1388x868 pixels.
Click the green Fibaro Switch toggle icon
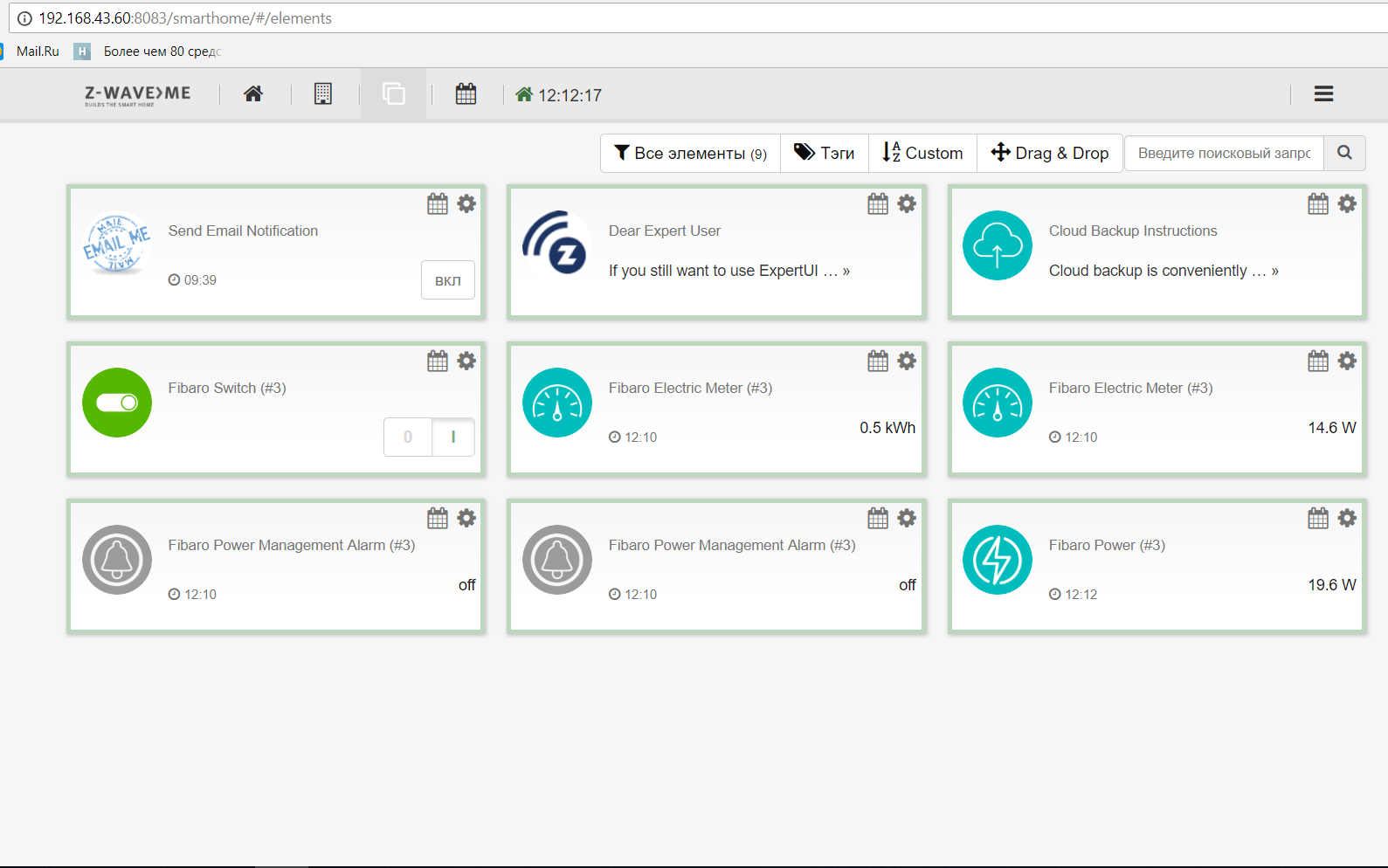tap(117, 403)
